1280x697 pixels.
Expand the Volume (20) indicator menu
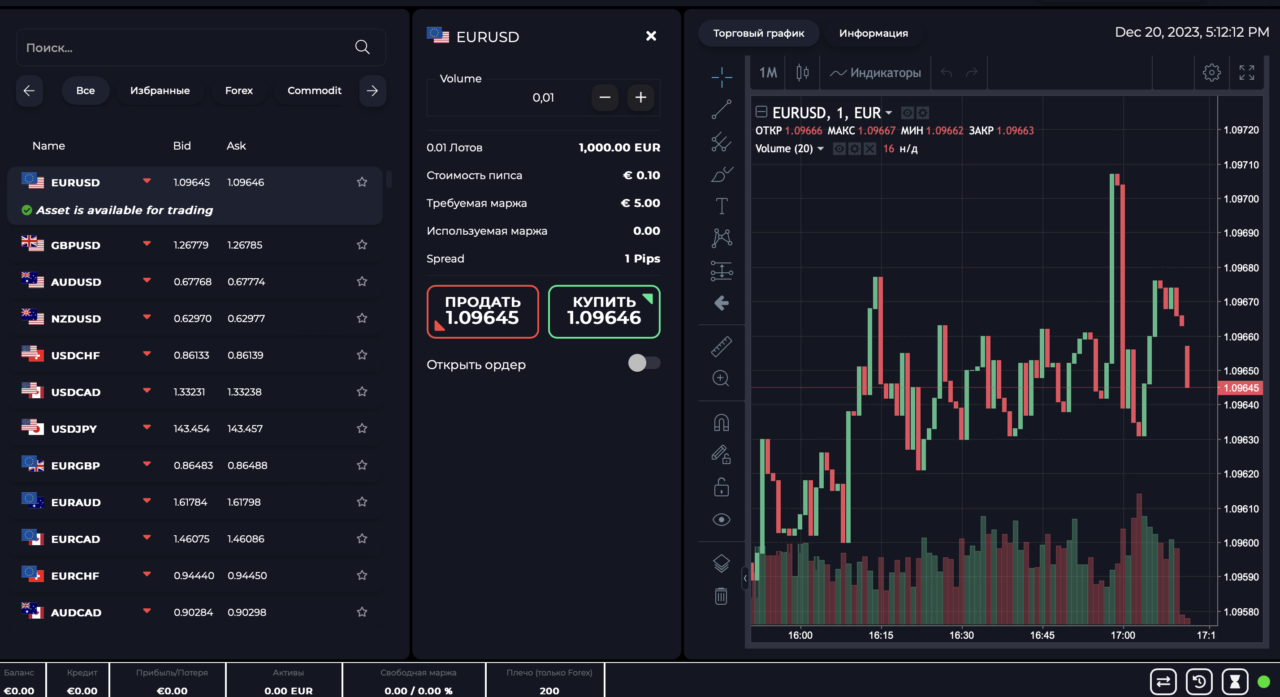[790, 149]
